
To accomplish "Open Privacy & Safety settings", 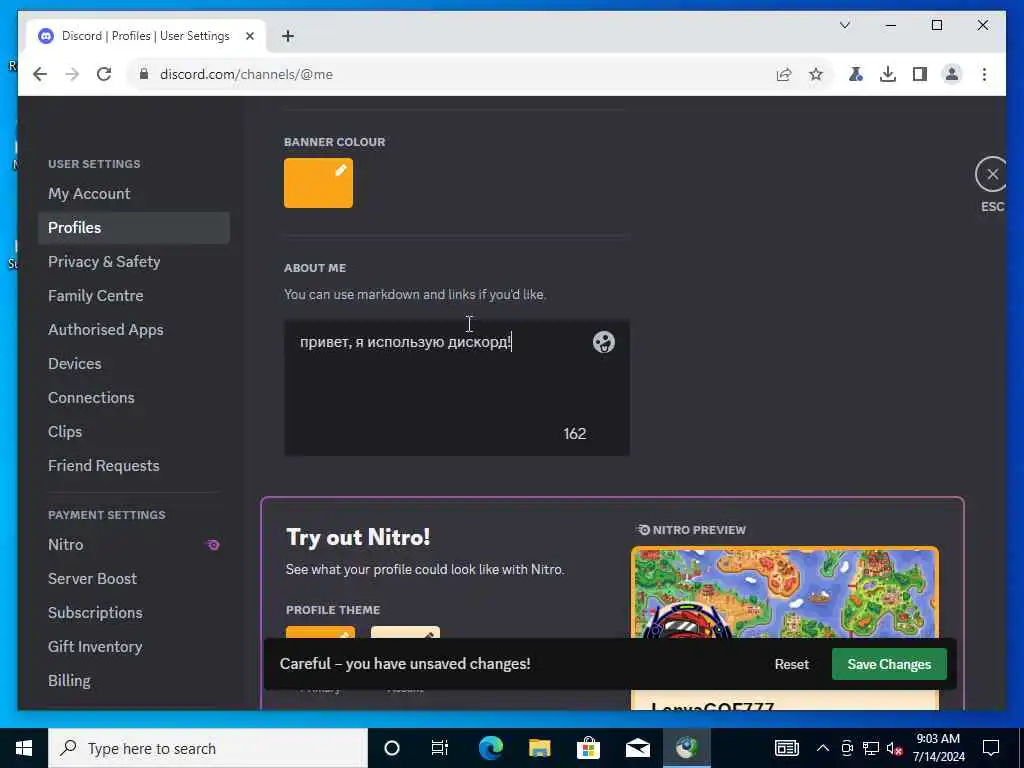I will click(134, 262).
